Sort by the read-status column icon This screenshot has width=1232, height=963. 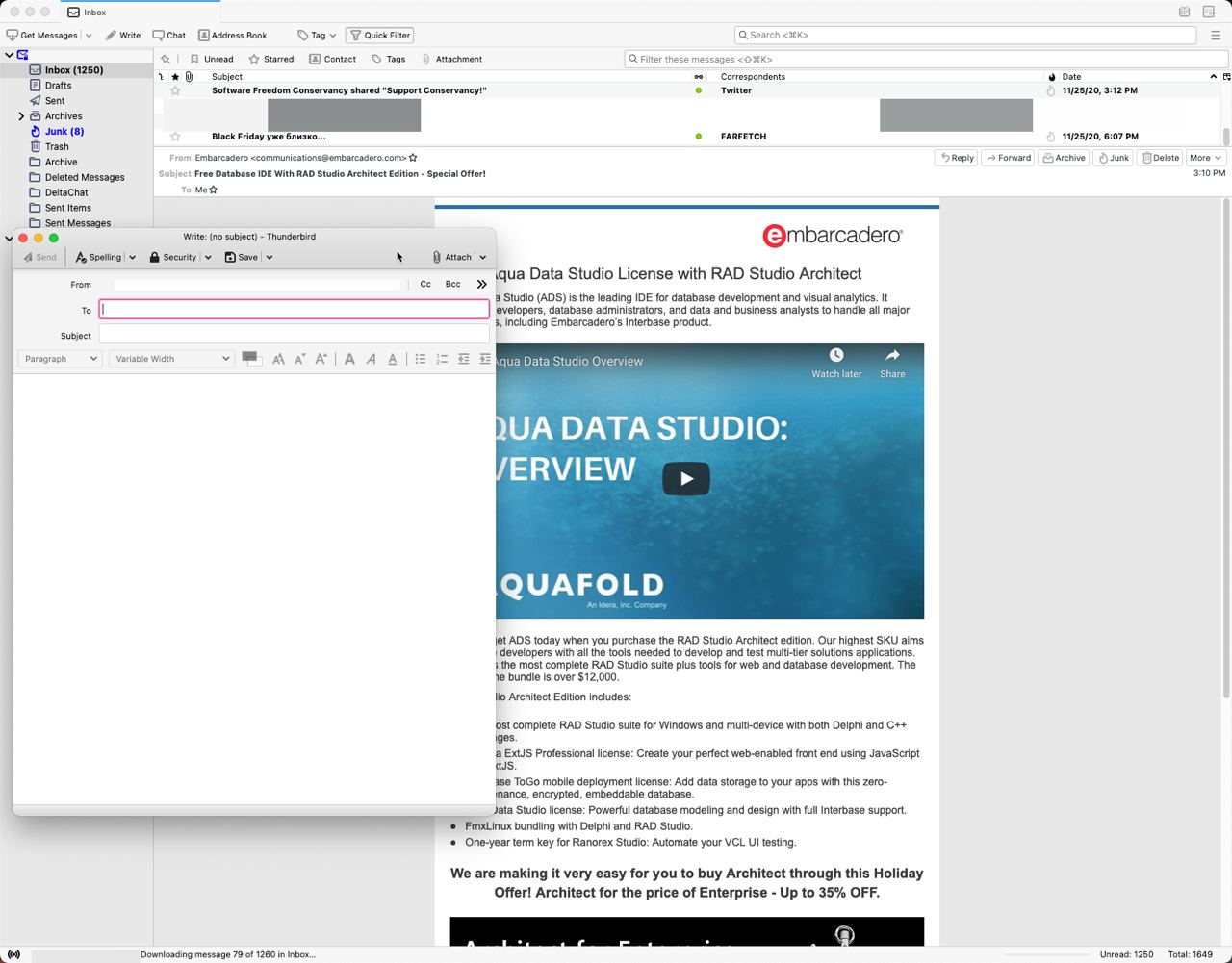(699, 76)
